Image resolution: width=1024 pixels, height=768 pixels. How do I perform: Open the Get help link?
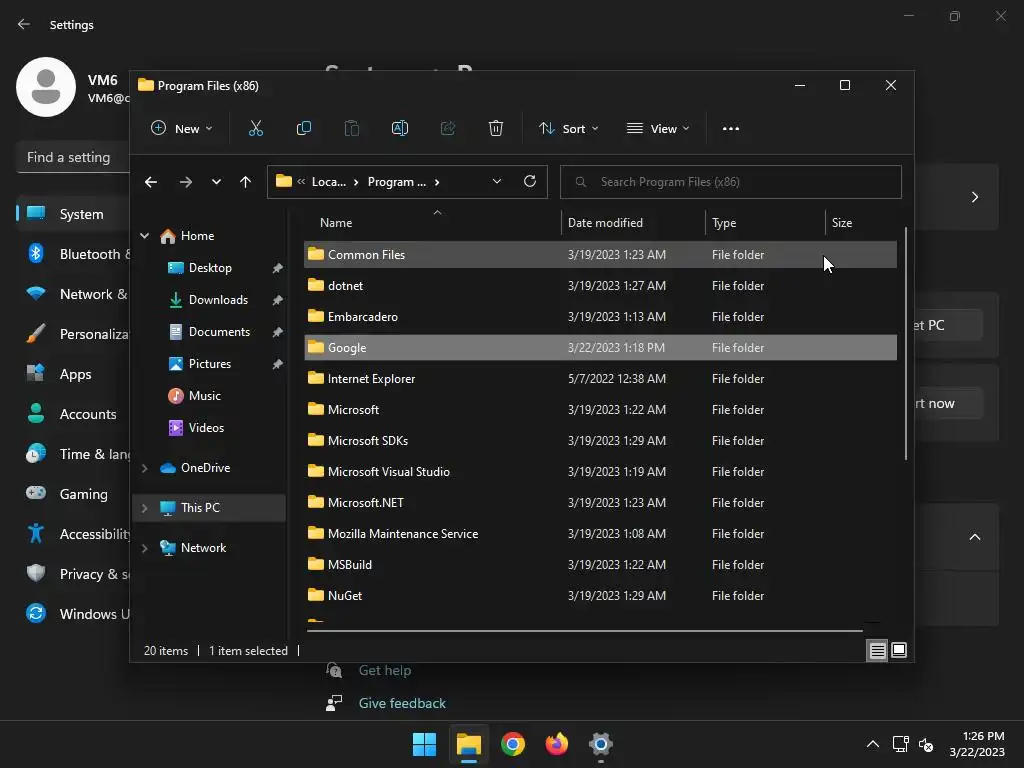click(x=385, y=671)
